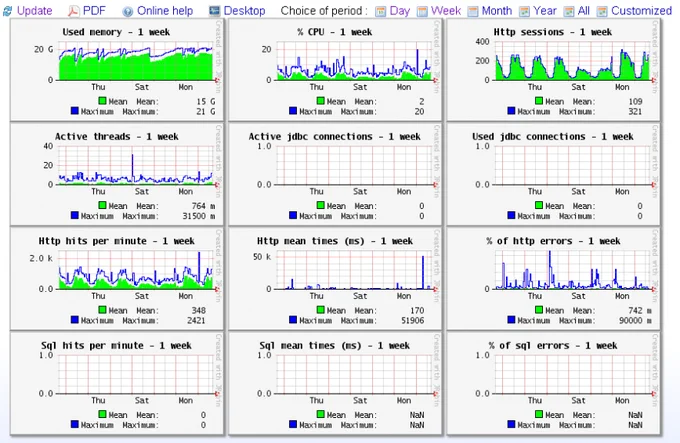Click the Online help icon

pyautogui.click(x=127, y=11)
